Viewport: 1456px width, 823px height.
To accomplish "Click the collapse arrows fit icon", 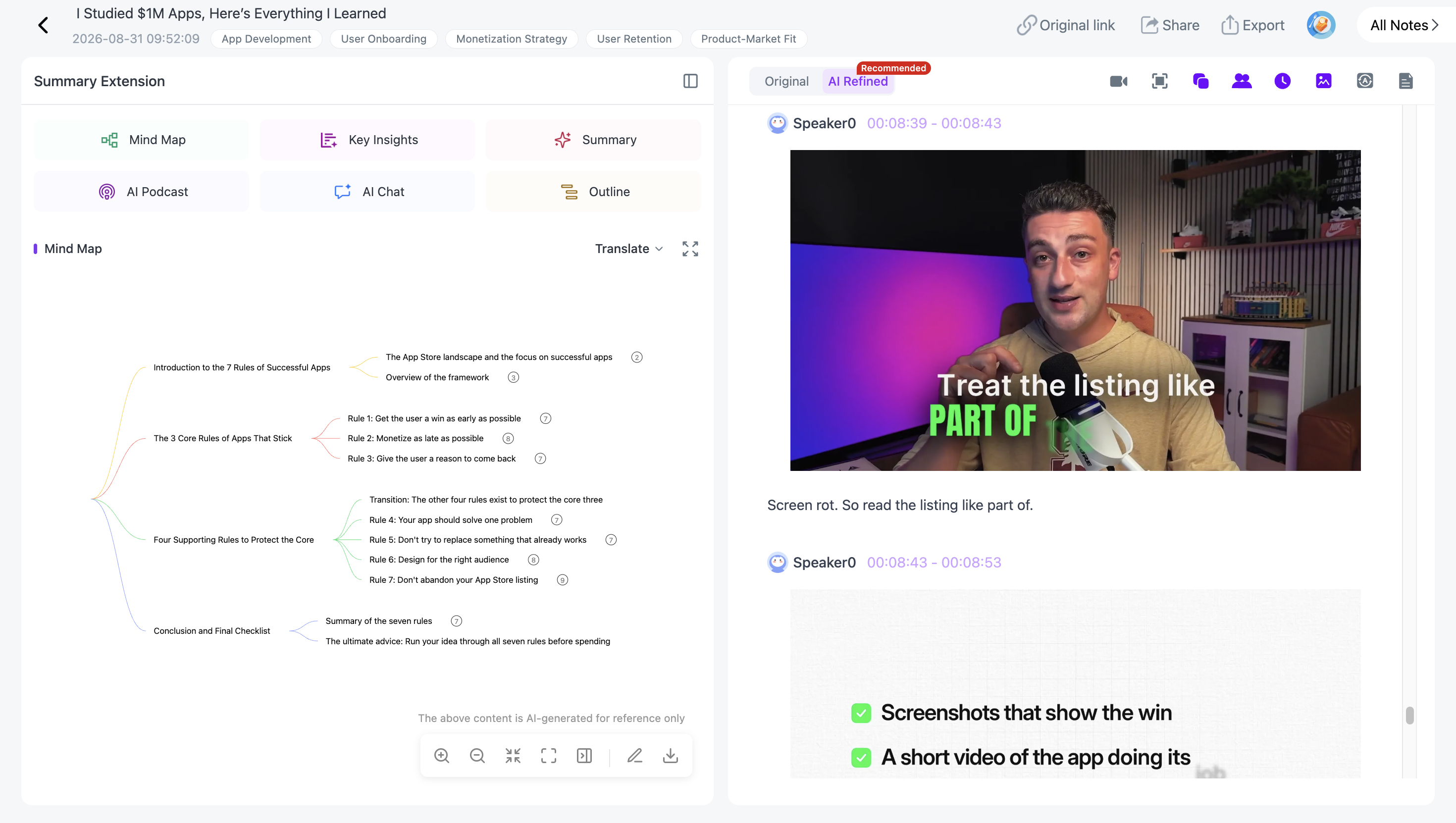I will (513, 756).
